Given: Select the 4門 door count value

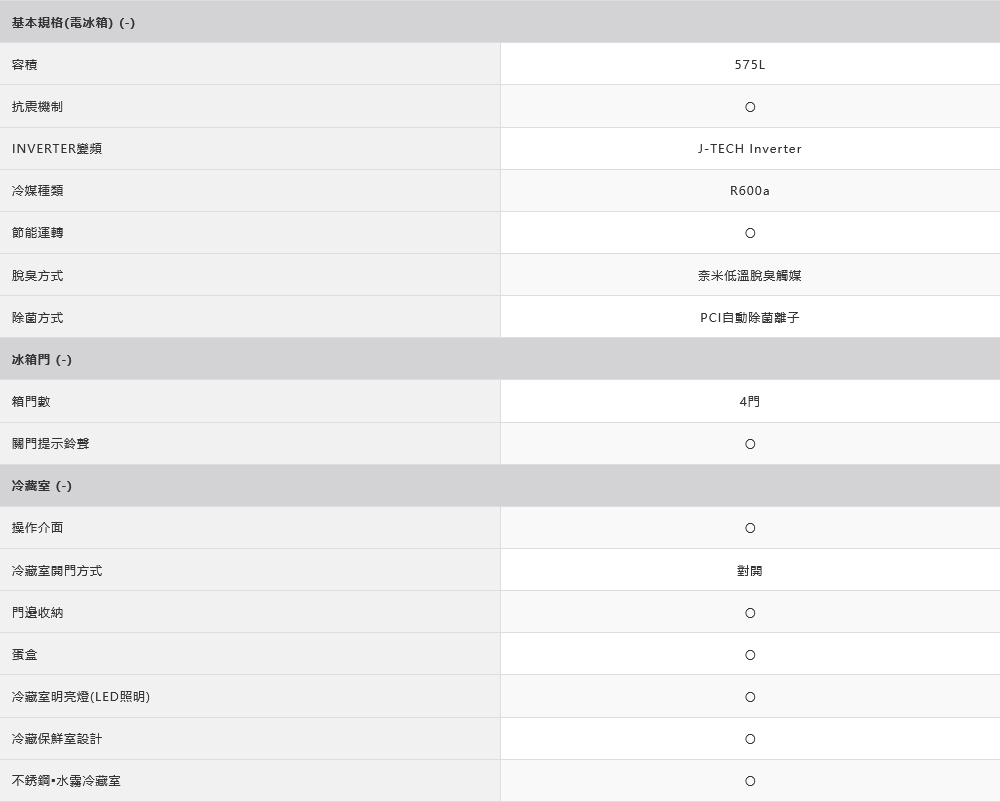Looking at the screenshot, I should [749, 402].
